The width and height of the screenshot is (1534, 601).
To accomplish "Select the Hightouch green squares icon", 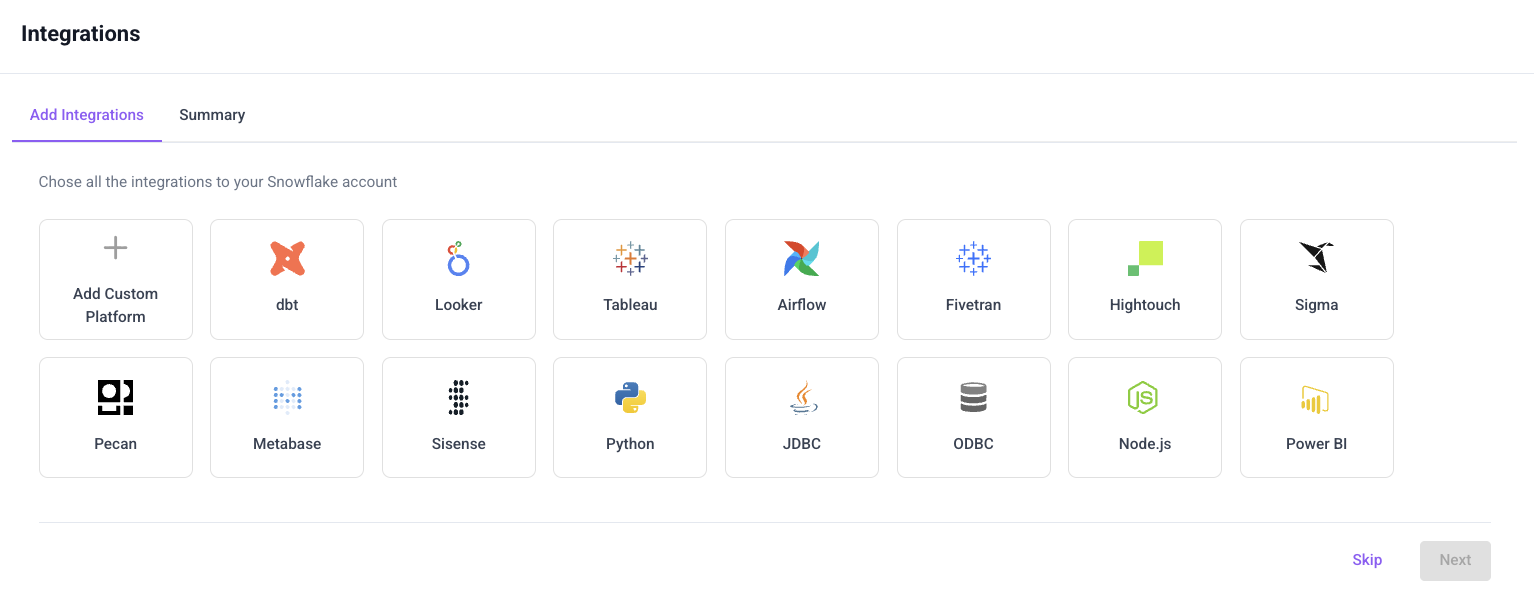I will pos(1145,259).
